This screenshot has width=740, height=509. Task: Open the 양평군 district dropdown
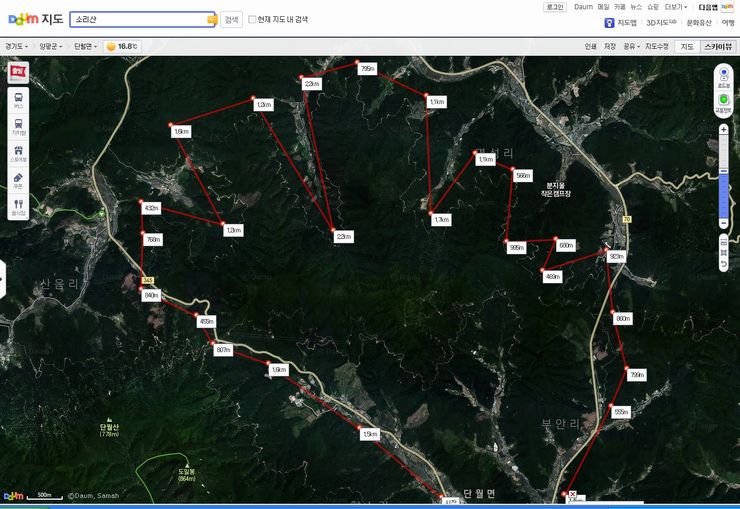(50, 46)
